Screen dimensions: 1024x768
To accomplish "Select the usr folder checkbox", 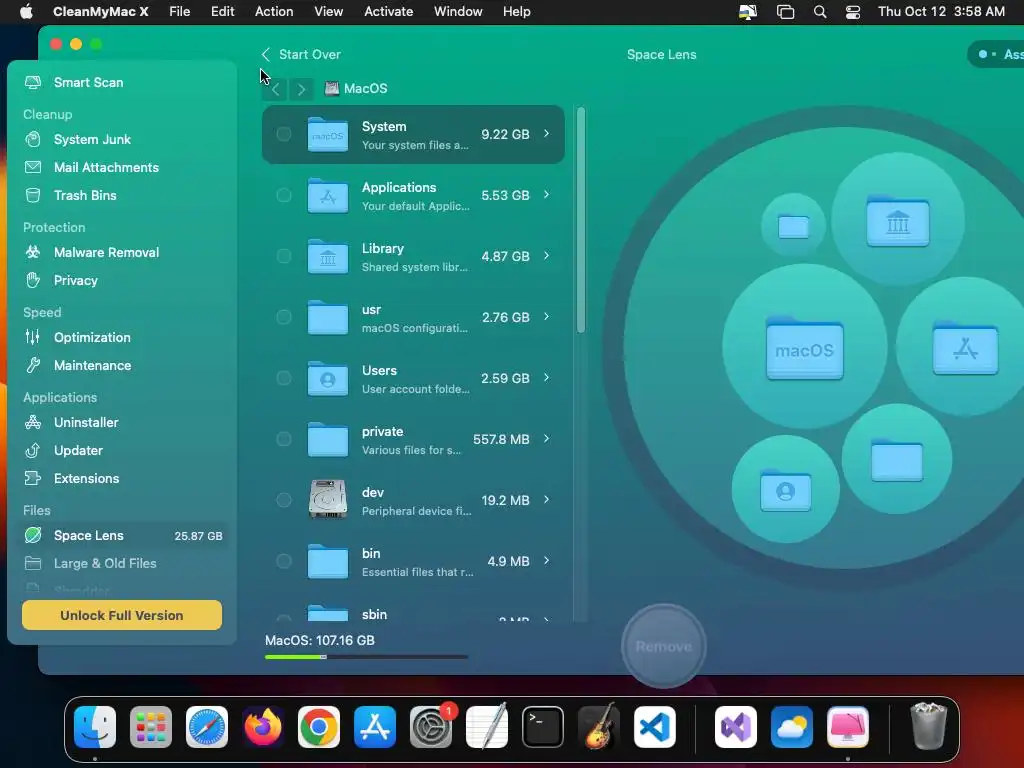I will click(283, 317).
